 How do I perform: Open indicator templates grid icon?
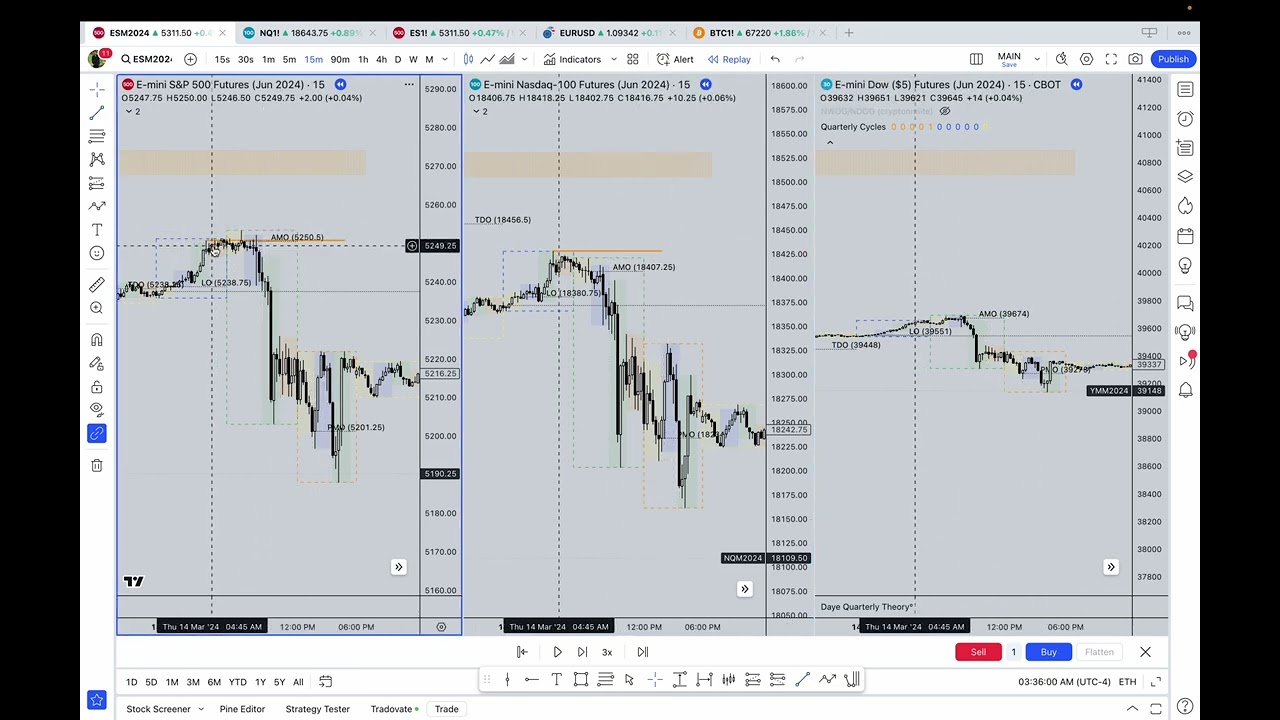pyautogui.click(x=632, y=59)
